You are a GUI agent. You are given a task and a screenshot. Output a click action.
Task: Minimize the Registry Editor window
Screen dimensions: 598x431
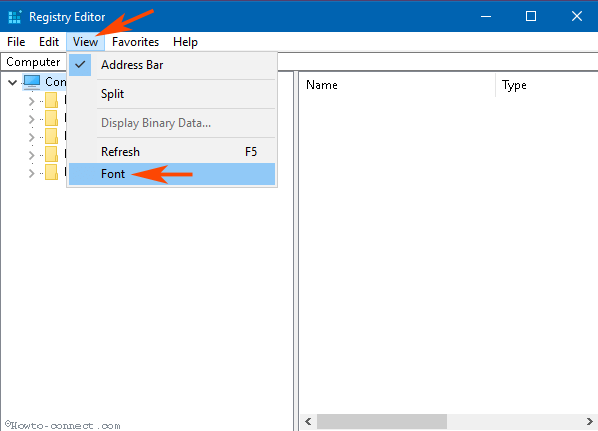(x=486, y=16)
